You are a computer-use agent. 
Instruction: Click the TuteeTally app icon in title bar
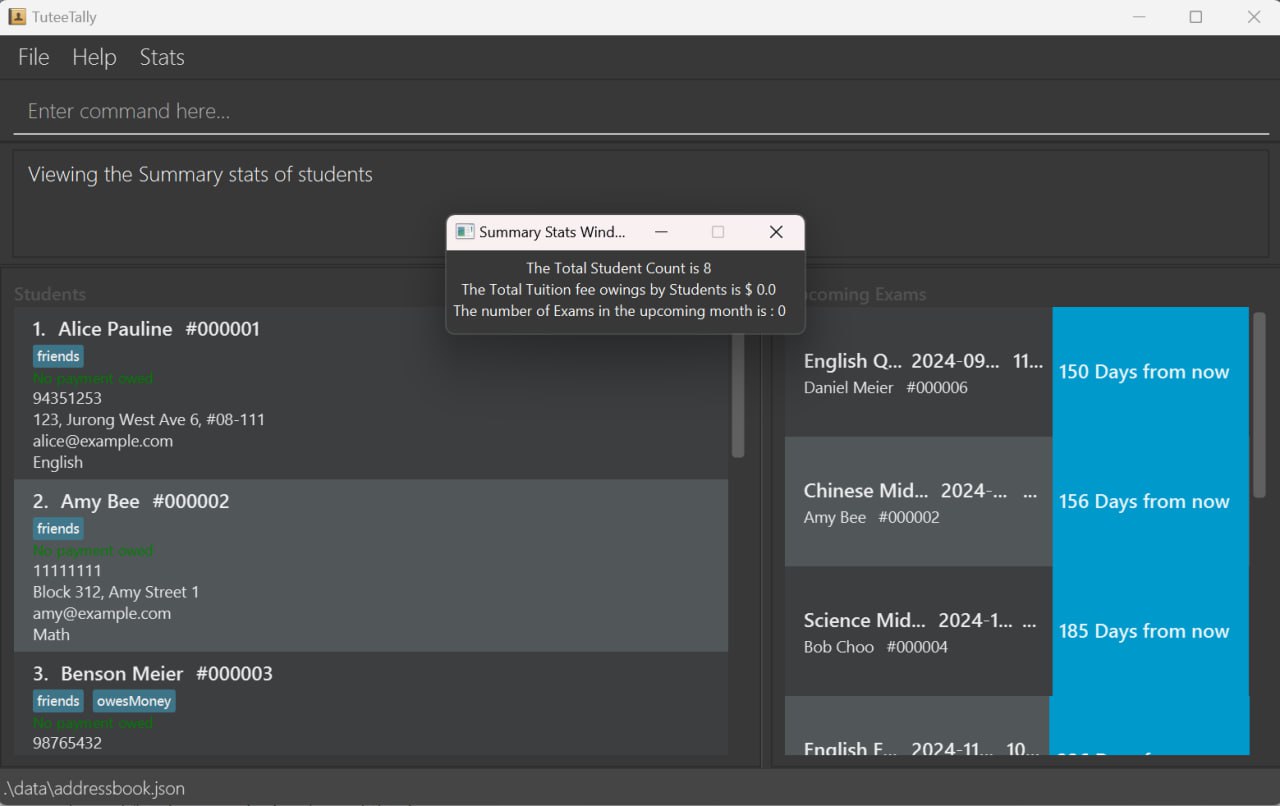(17, 17)
